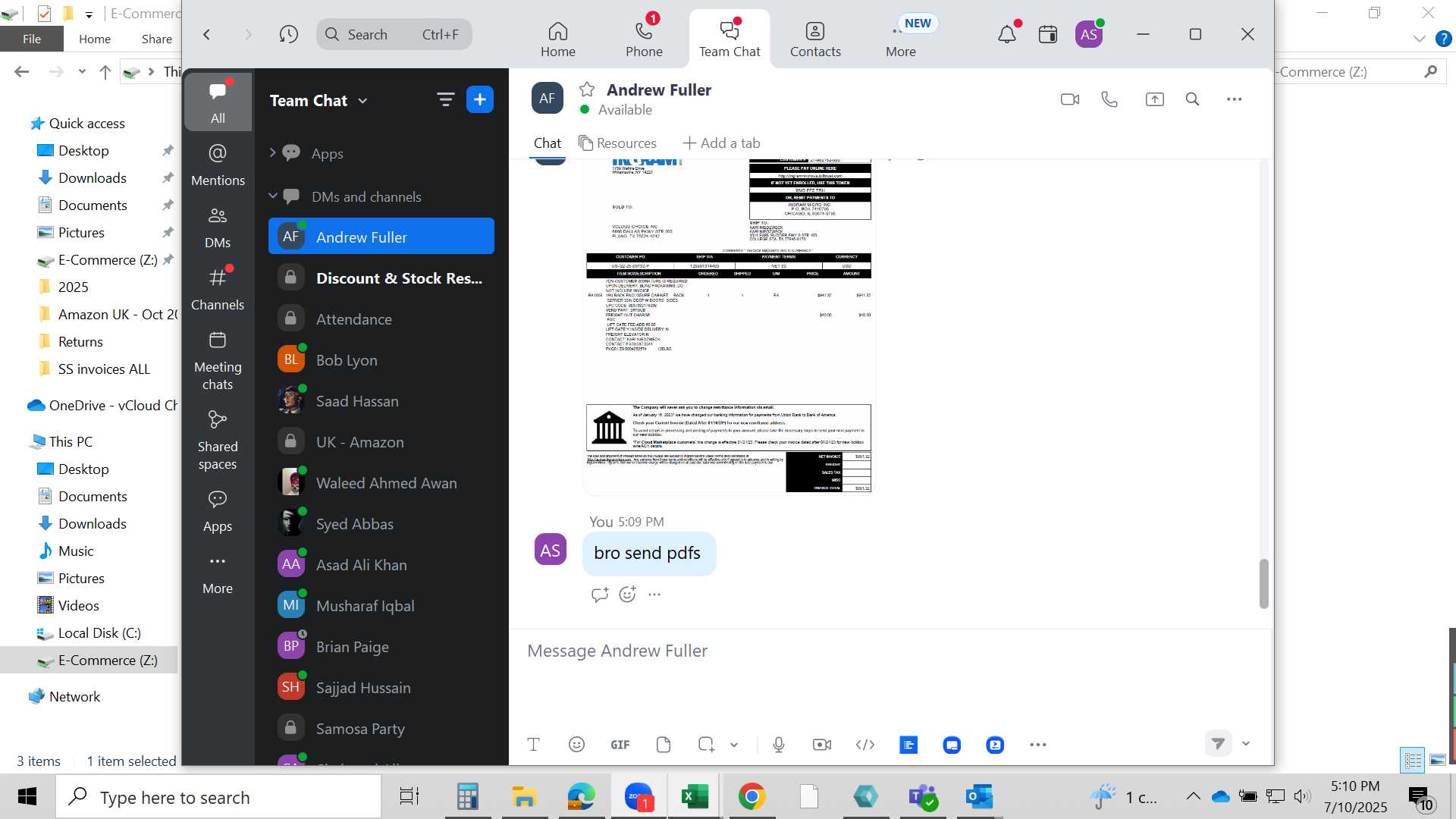Open the GIF picker
The image size is (1456, 819).
click(x=620, y=745)
